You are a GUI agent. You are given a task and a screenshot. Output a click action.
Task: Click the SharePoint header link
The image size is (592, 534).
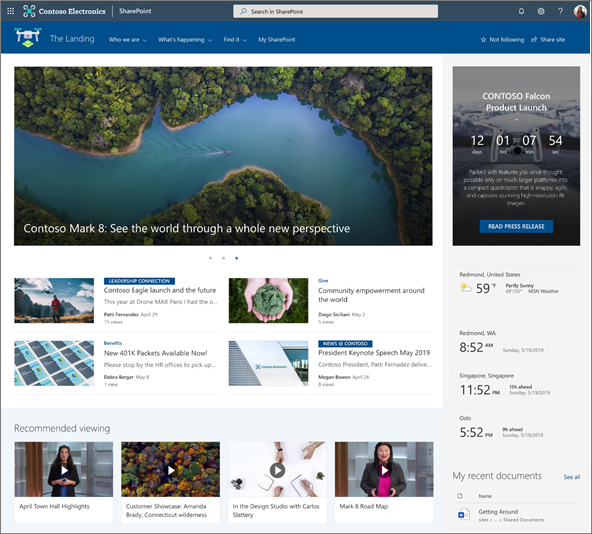coord(135,11)
